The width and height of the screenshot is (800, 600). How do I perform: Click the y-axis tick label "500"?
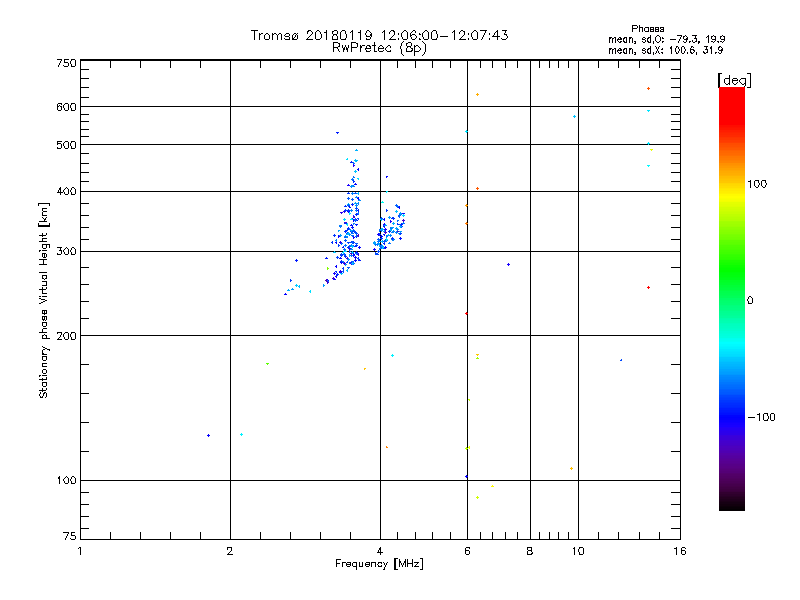(67, 145)
